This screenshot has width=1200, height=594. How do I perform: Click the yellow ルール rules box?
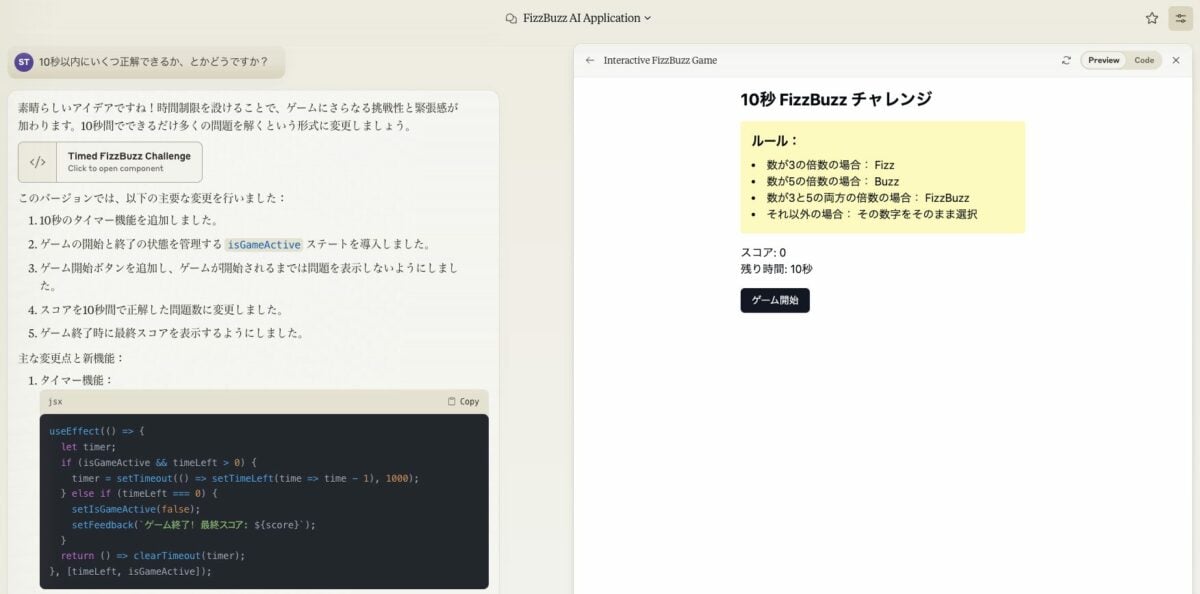(882, 177)
